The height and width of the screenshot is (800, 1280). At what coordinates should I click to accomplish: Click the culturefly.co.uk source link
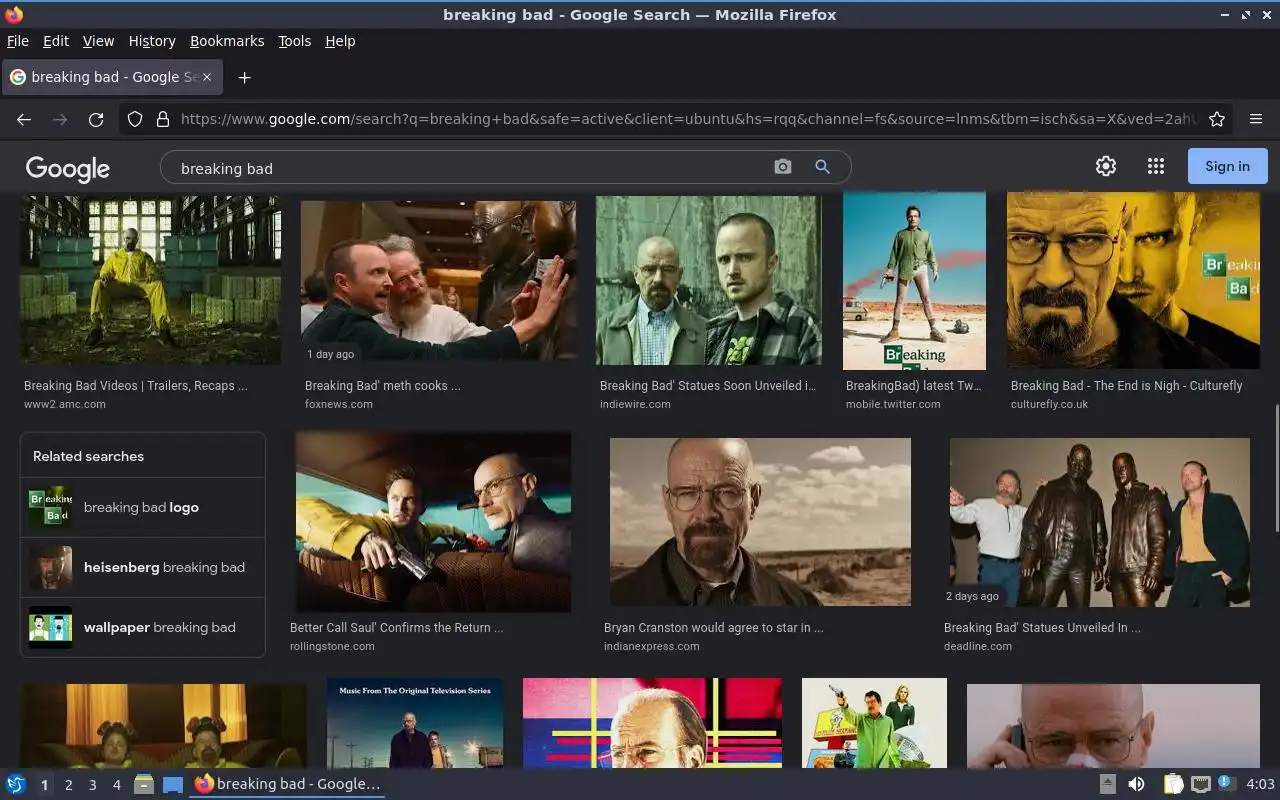click(x=1049, y=404)
